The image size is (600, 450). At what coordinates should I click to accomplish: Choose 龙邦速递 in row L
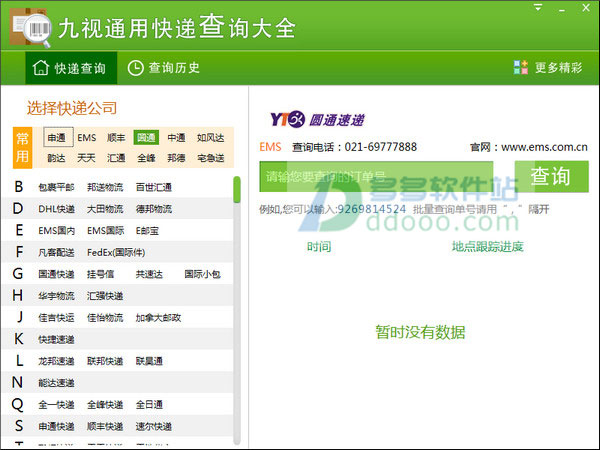pyautogui.click(x=56, y=361)
